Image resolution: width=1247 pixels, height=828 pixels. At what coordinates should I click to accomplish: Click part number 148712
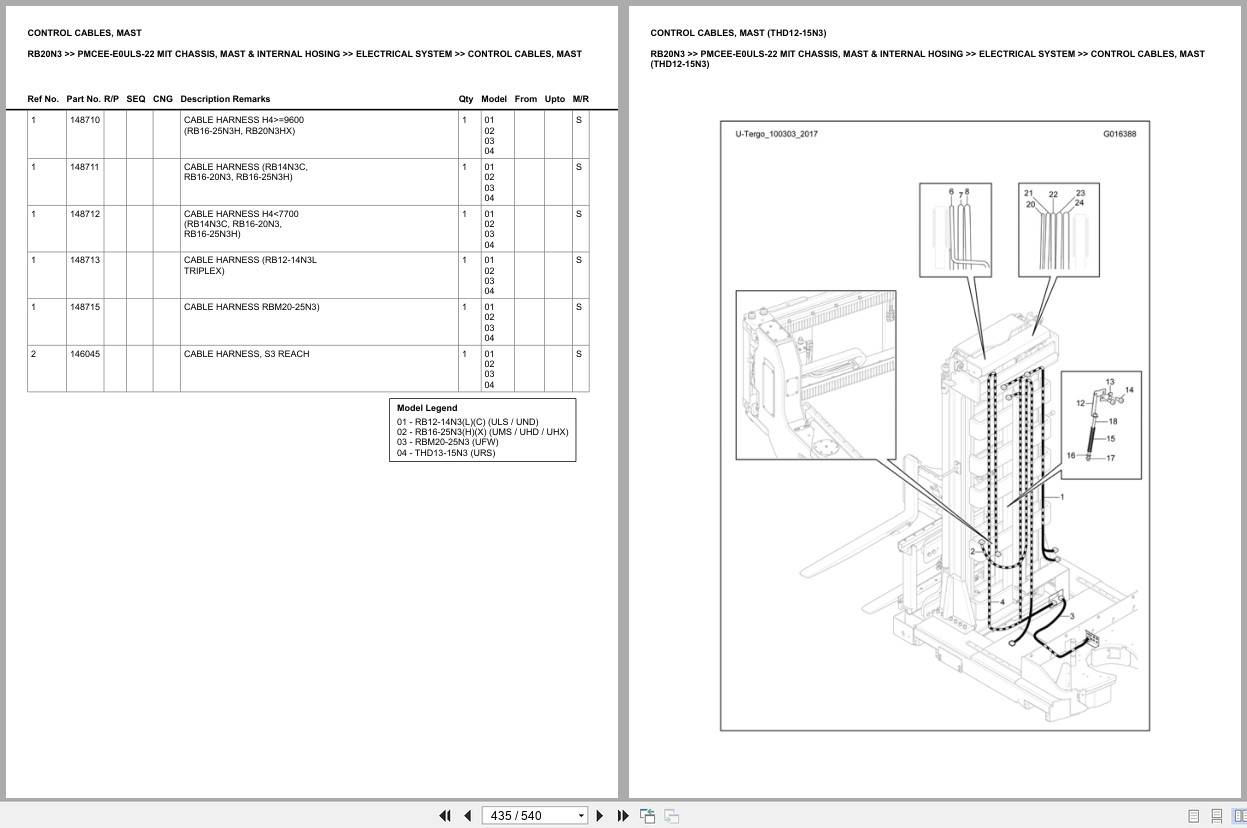(x=85, y=214)
